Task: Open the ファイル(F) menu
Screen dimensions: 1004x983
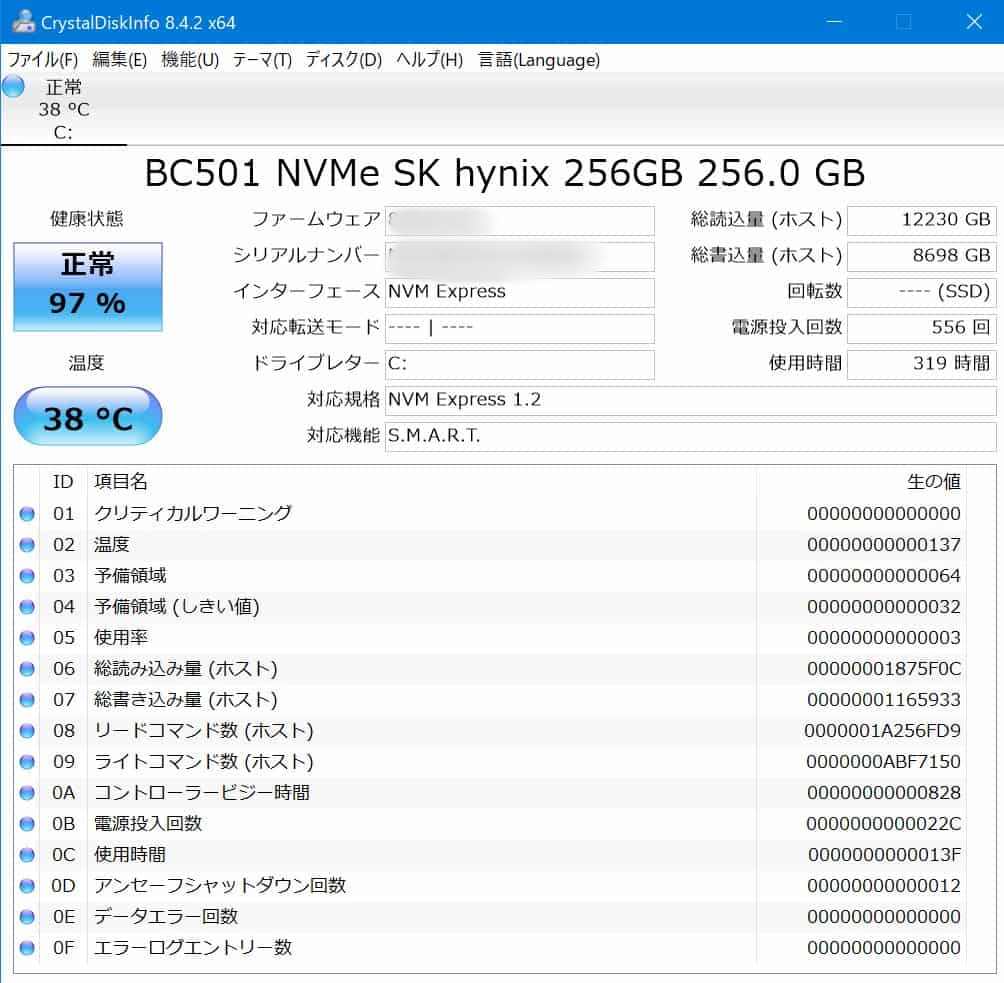Action: point(42,60)
